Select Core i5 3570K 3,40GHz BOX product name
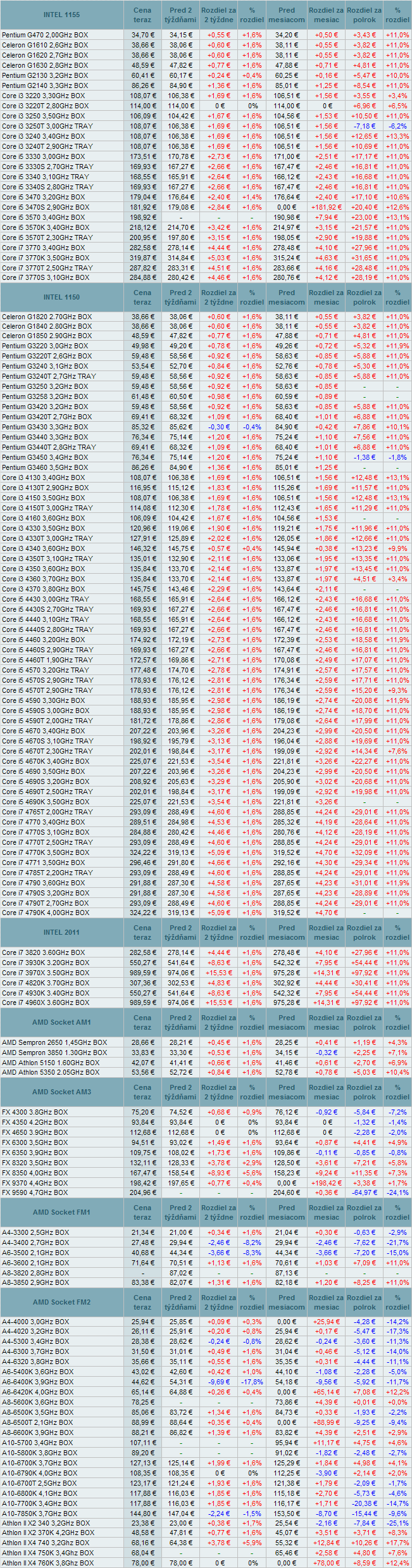 46,227
